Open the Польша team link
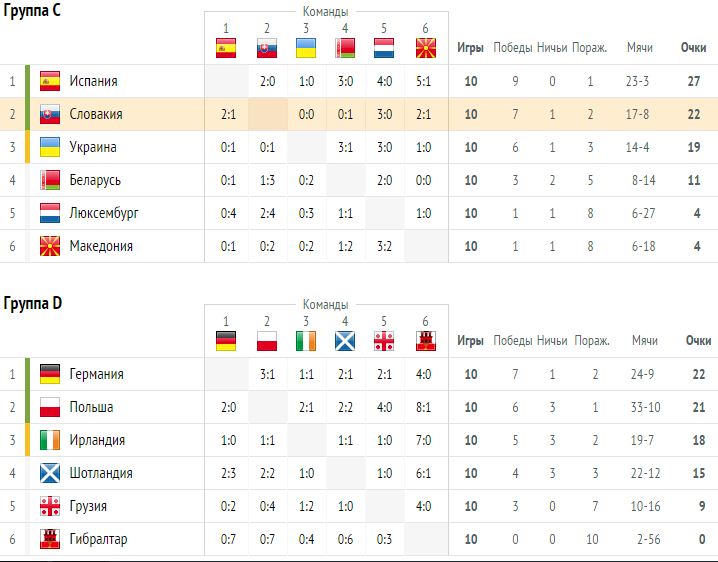Screen dimensions: 718x562 pos(91,408)
